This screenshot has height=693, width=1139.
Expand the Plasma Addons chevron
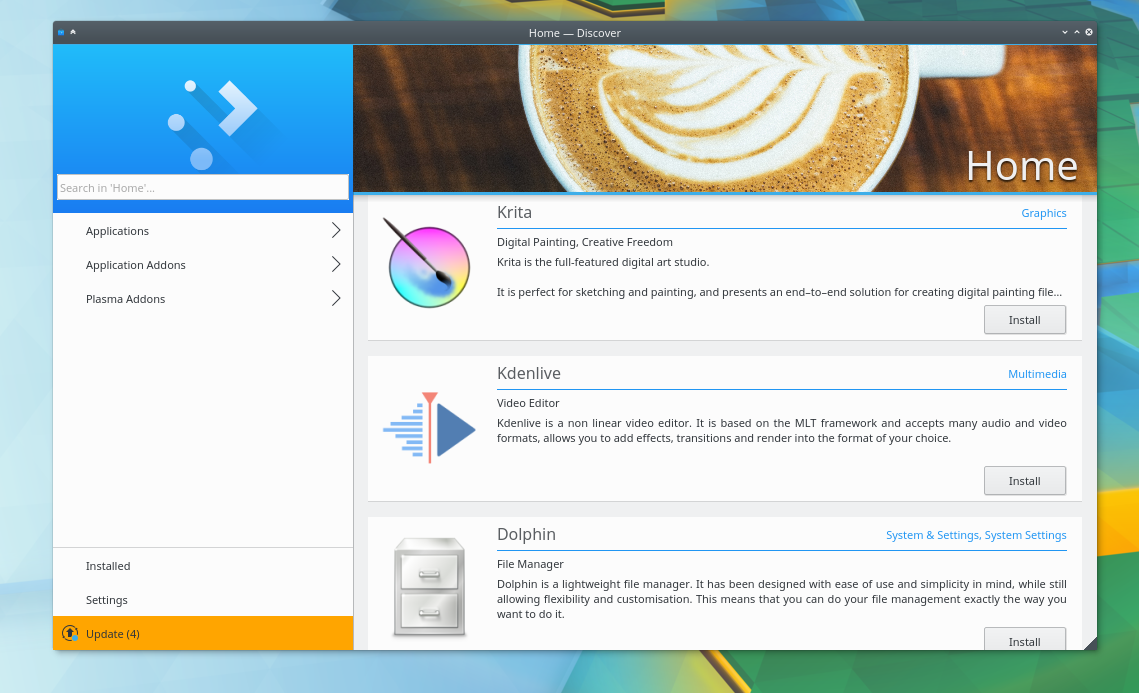tap(336, 299)
